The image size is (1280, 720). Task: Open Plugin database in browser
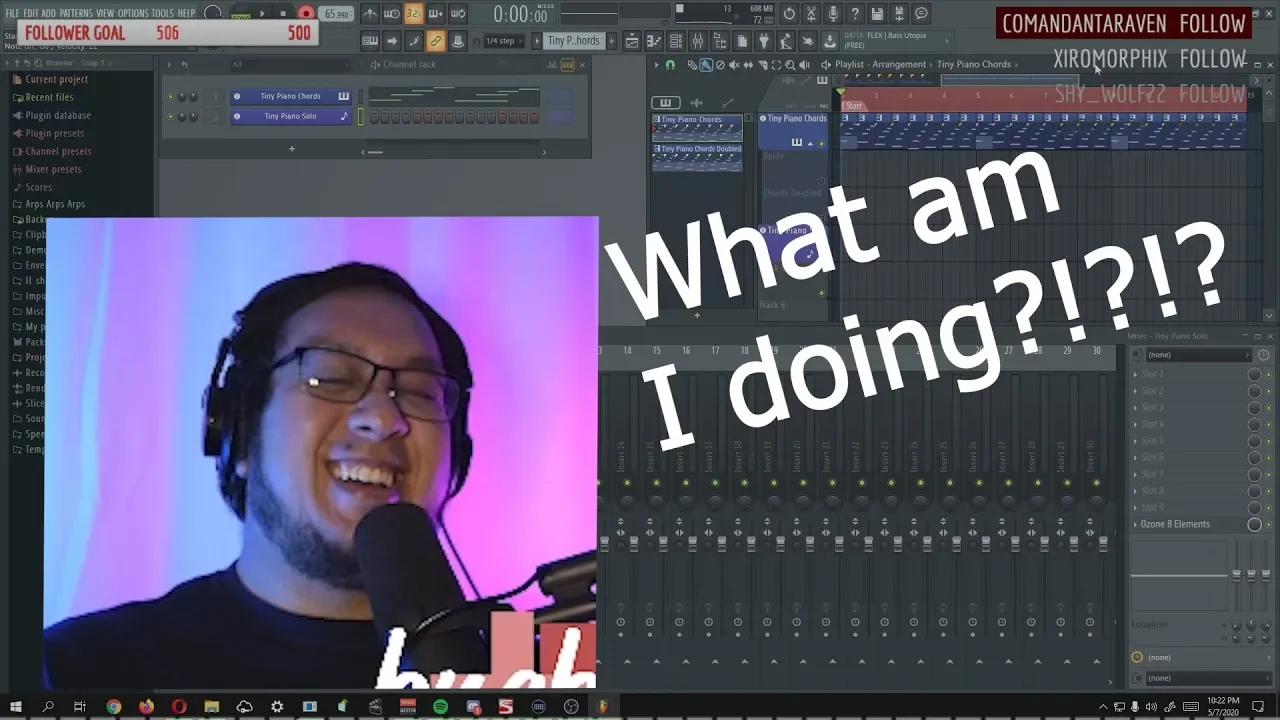pos(58,115)
